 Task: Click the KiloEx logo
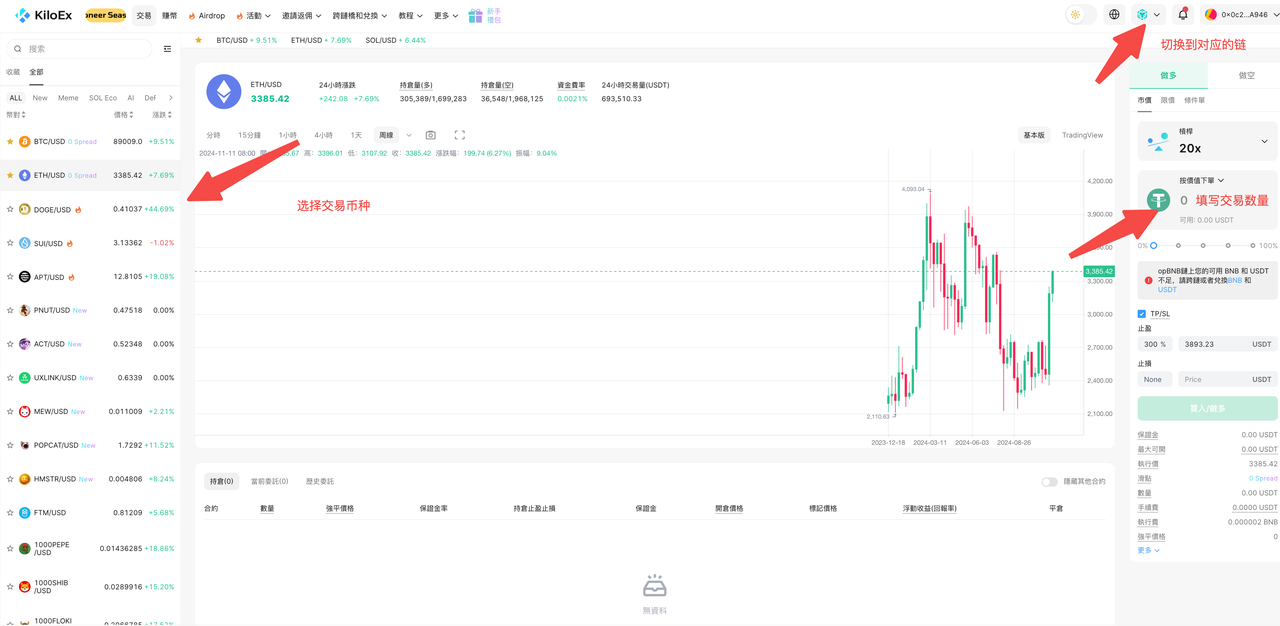pos(42,16)
